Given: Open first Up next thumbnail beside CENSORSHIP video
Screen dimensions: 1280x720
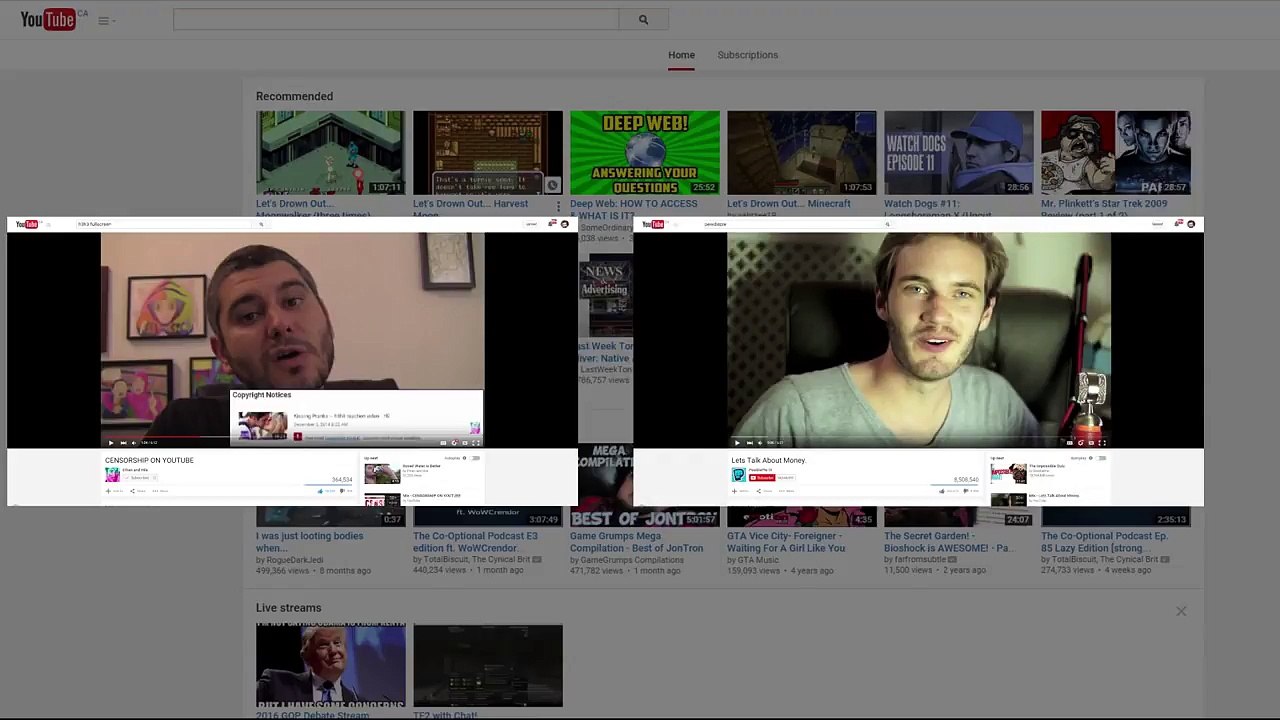Looking at the screenshot, I should (x=382, y=474).
